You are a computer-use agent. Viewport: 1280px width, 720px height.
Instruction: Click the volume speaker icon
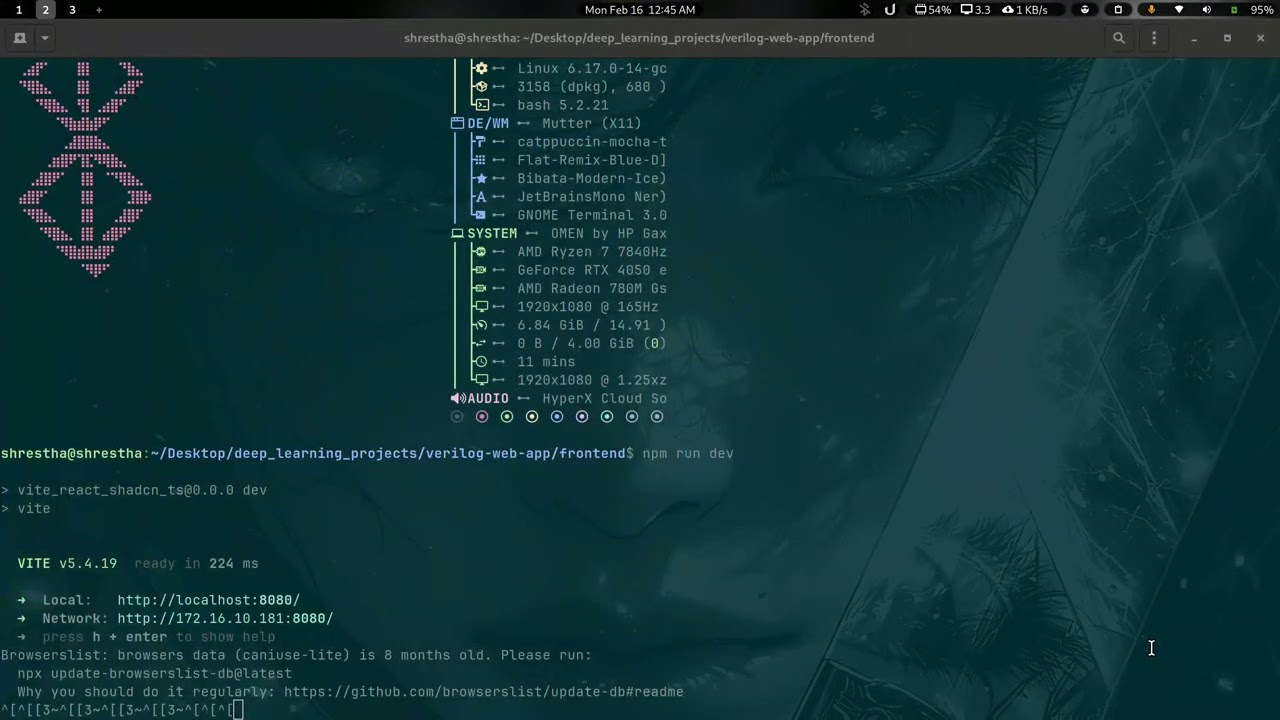1207,10
